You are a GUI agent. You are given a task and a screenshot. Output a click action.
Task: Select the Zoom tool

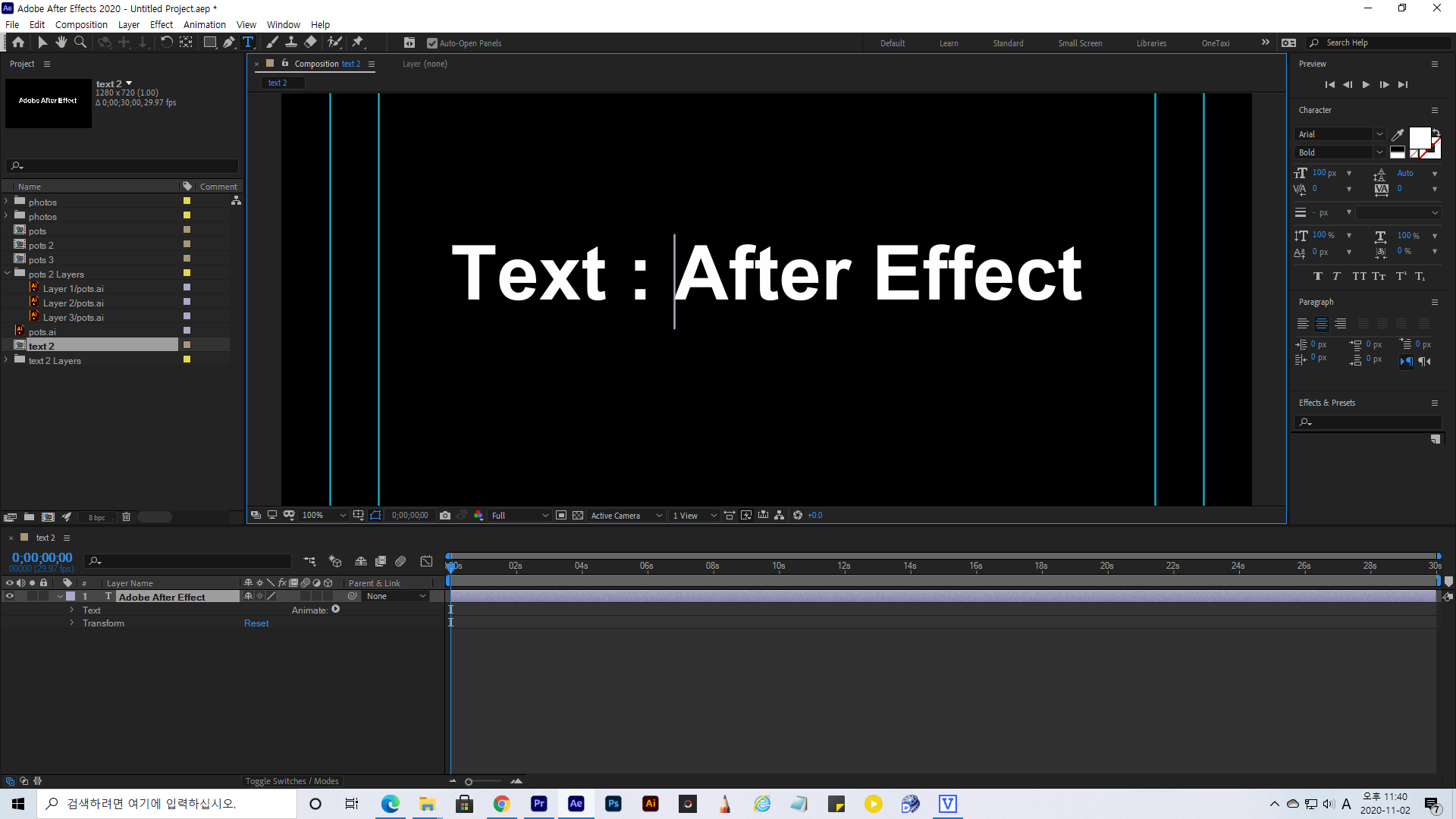(x=80, y=42)
